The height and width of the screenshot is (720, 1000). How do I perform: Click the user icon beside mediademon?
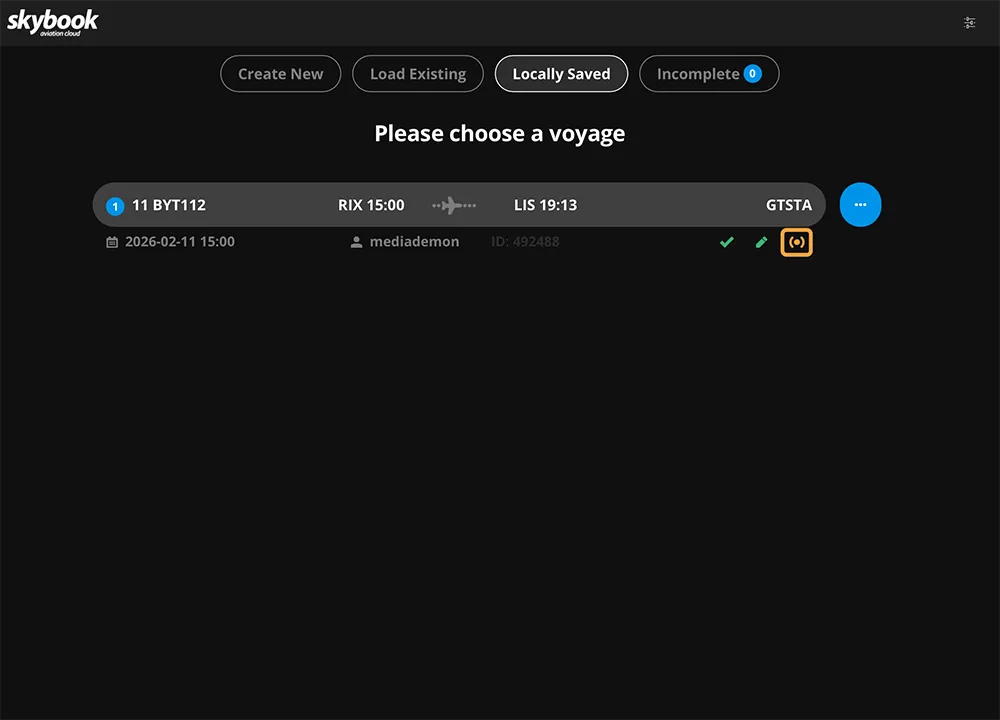point(356,242)
